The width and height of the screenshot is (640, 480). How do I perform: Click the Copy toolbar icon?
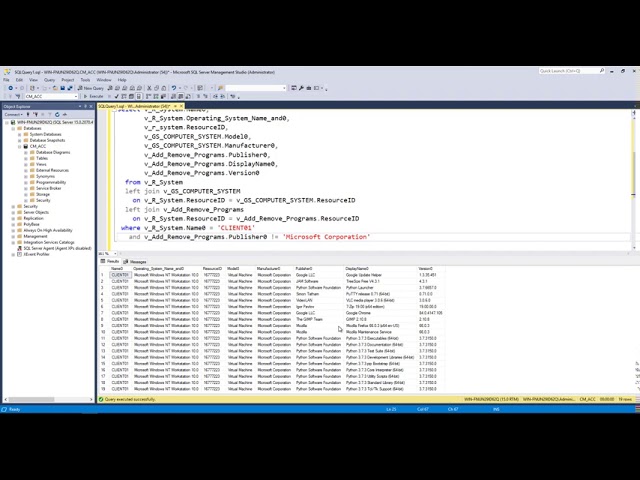[x=156, y=88]
